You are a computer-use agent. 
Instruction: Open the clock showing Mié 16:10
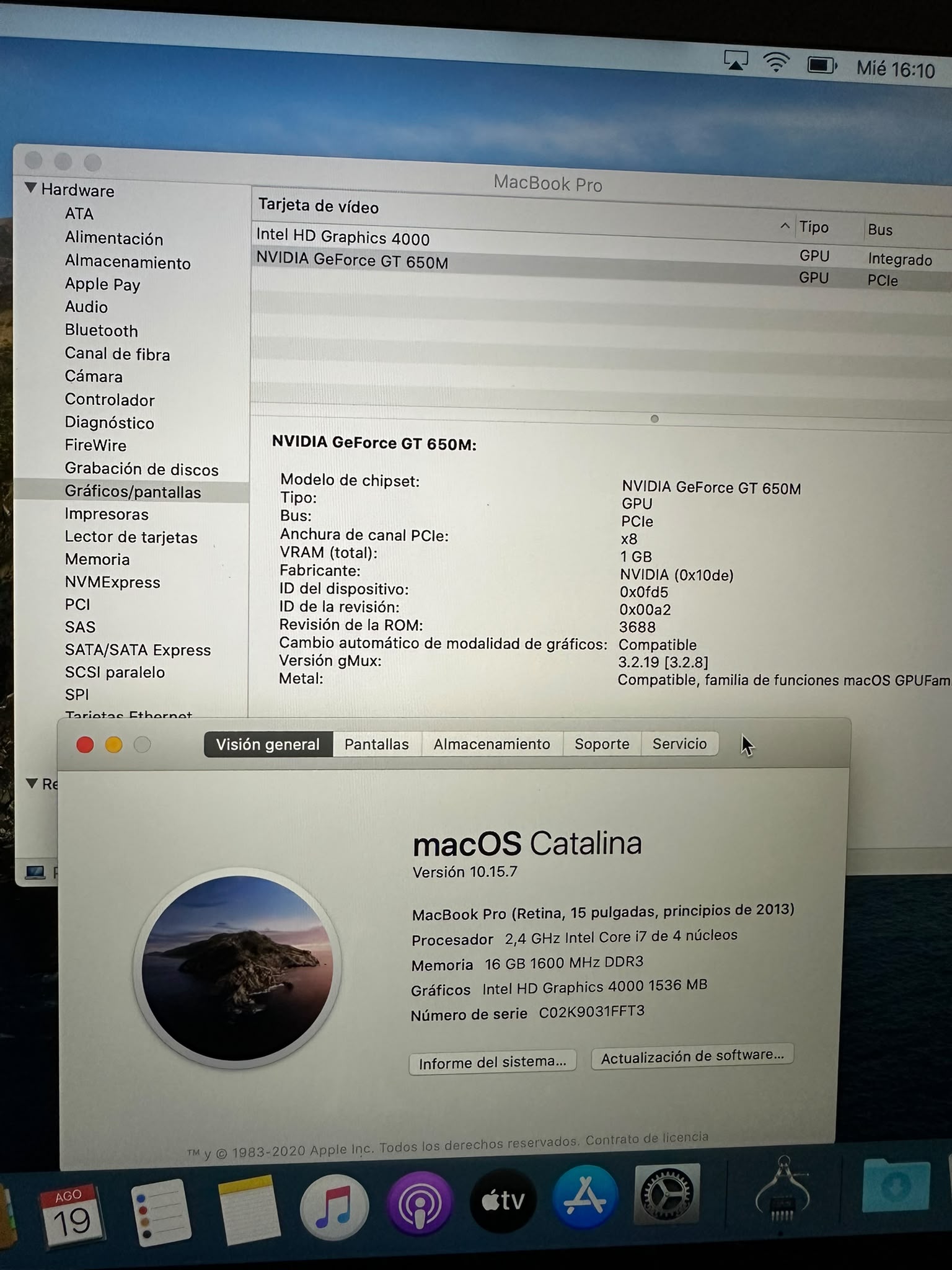click(896, 69)
